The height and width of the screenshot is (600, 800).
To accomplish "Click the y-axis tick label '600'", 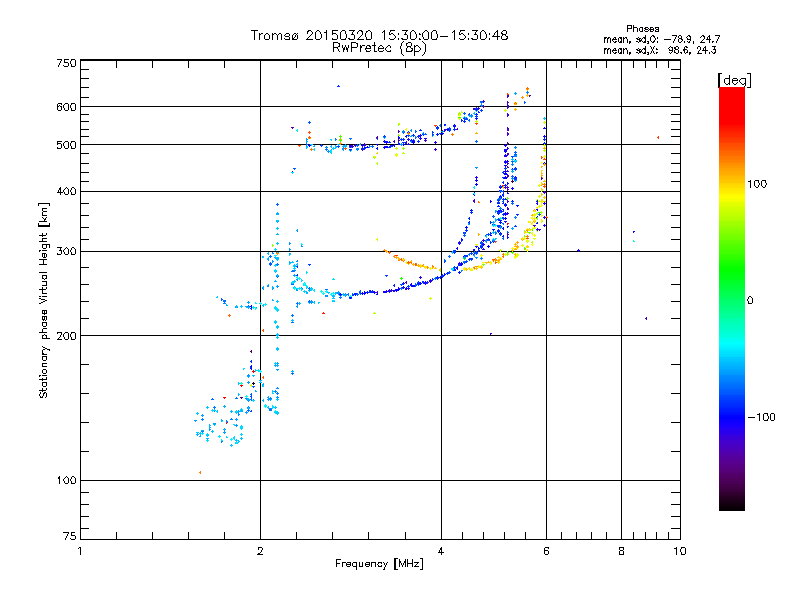I will [67, 107].
